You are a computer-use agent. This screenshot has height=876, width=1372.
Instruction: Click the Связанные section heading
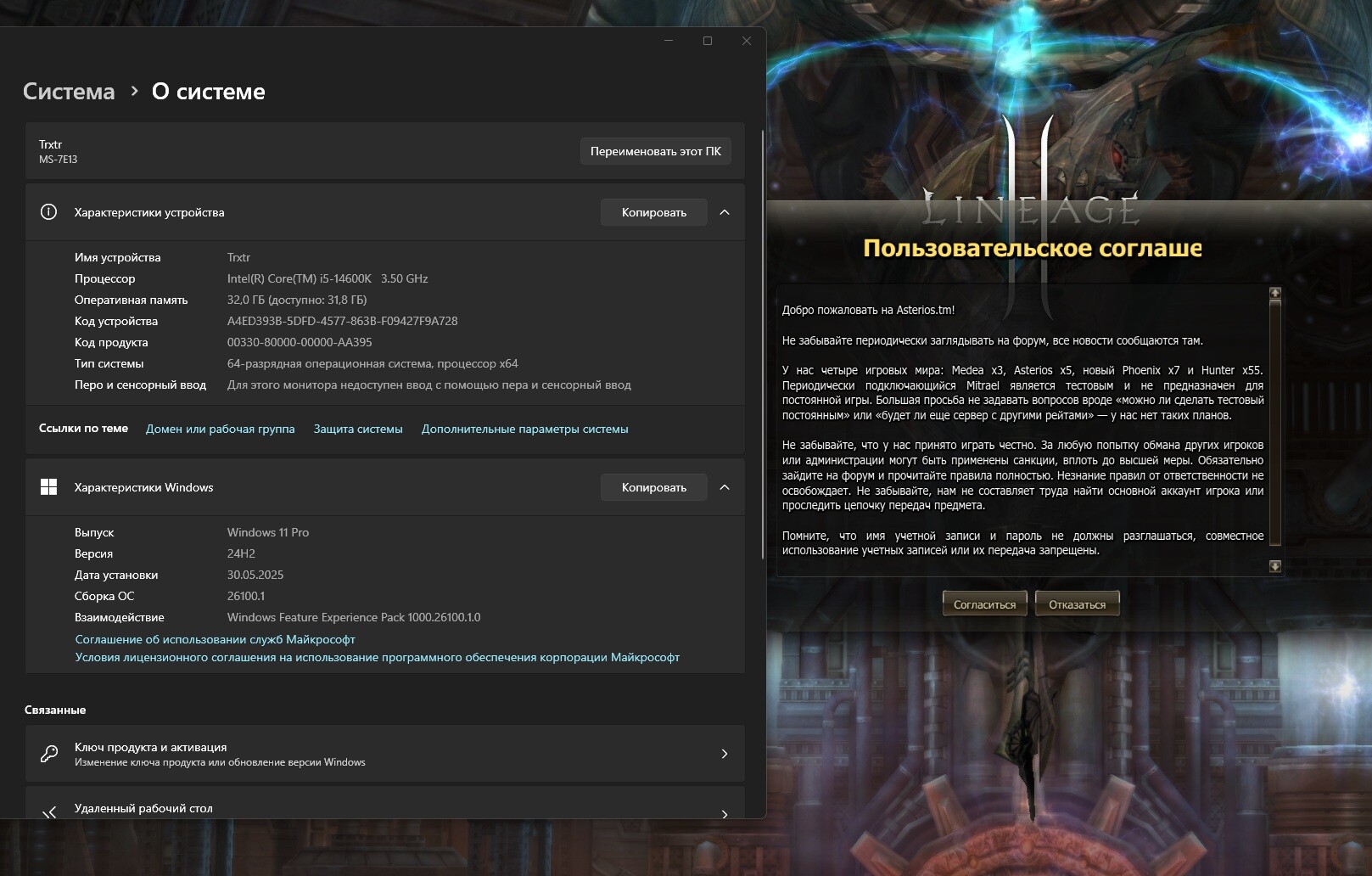tap(55, 710)
